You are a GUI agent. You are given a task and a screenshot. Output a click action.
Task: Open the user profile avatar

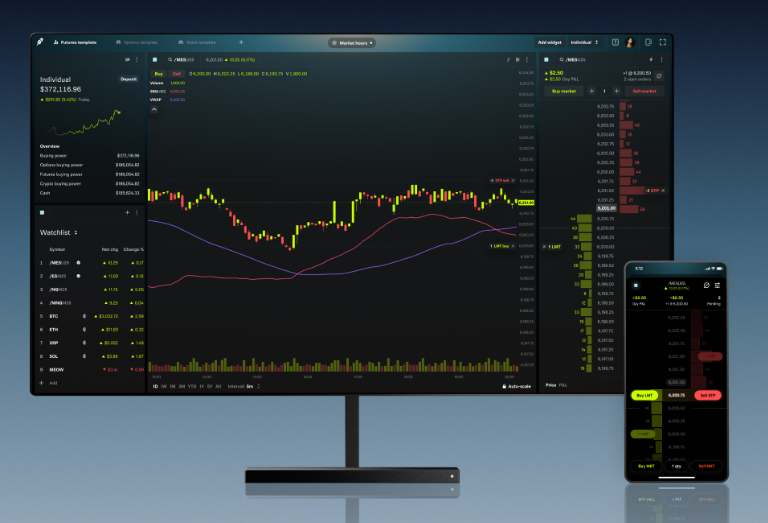tap(630, 43)
